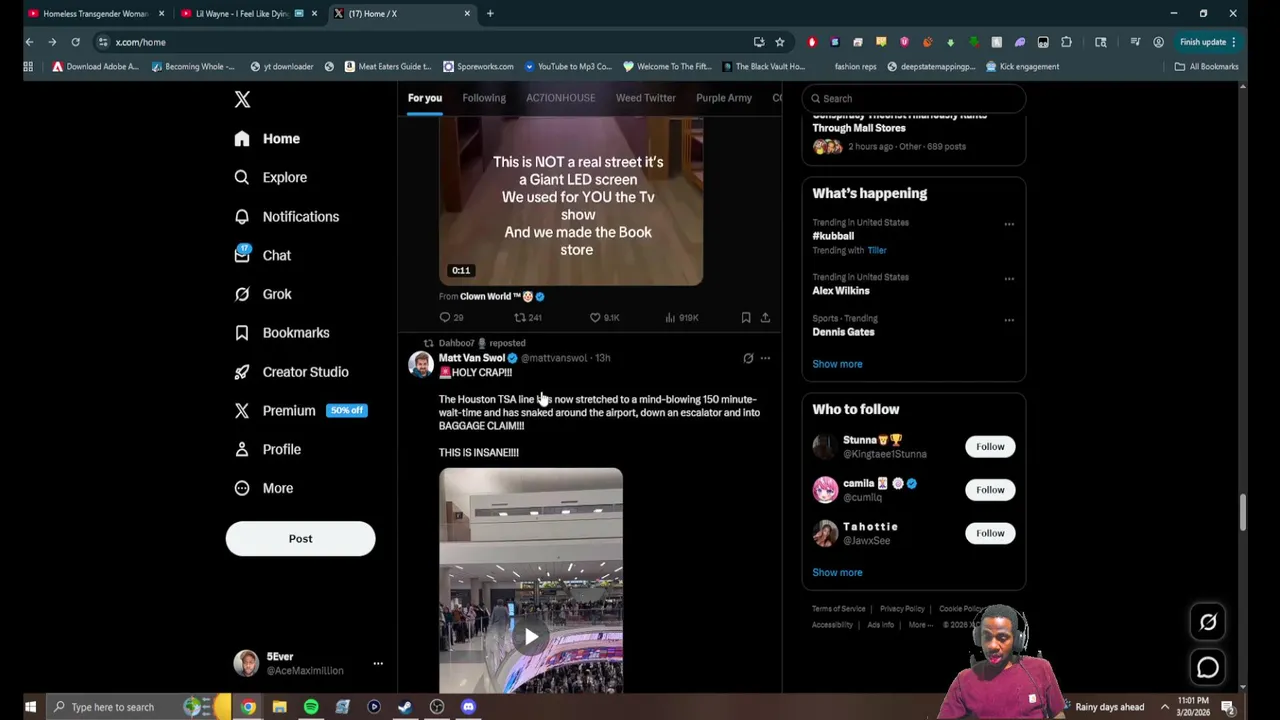Open Bookmarks from the sidebar
This screenshot has width=1280, height=720.
[281, 333]
